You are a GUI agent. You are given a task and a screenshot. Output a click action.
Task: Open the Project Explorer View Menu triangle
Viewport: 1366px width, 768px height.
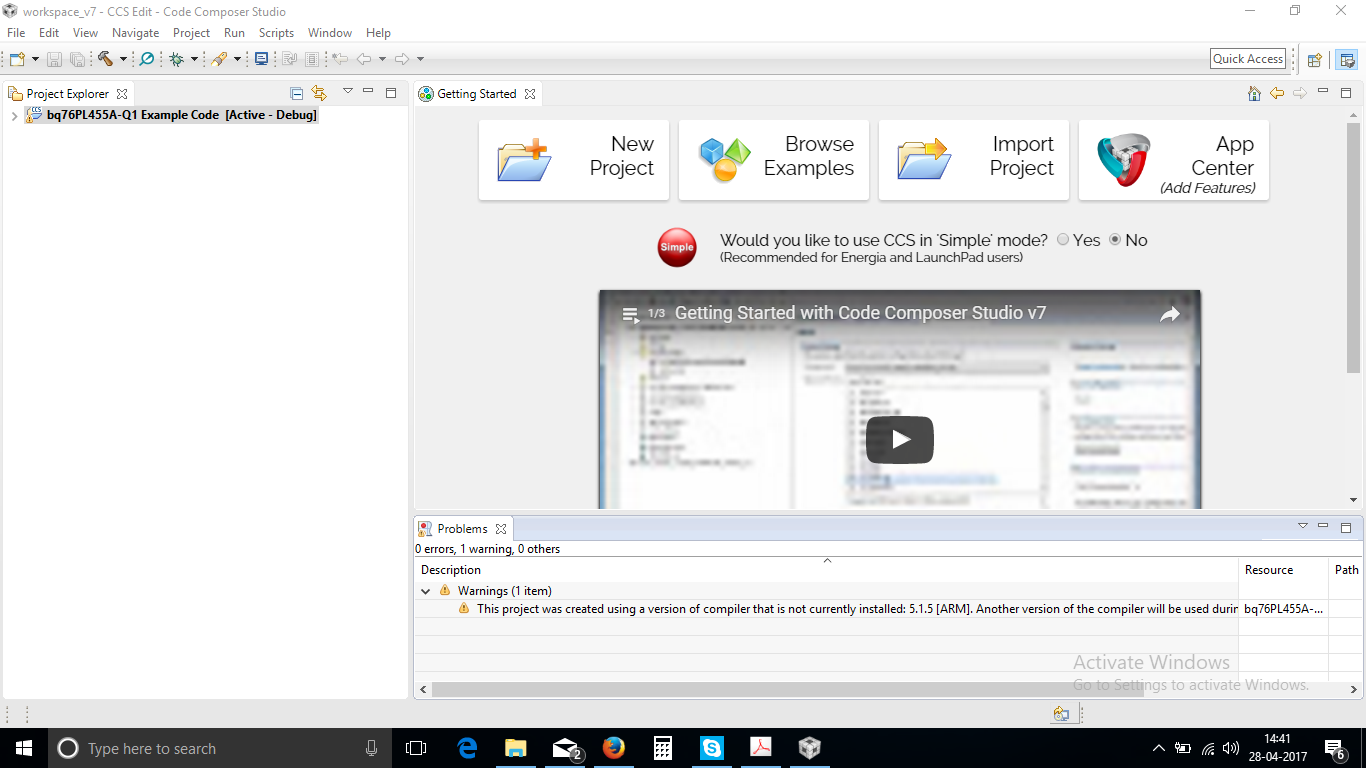[347, 91]
